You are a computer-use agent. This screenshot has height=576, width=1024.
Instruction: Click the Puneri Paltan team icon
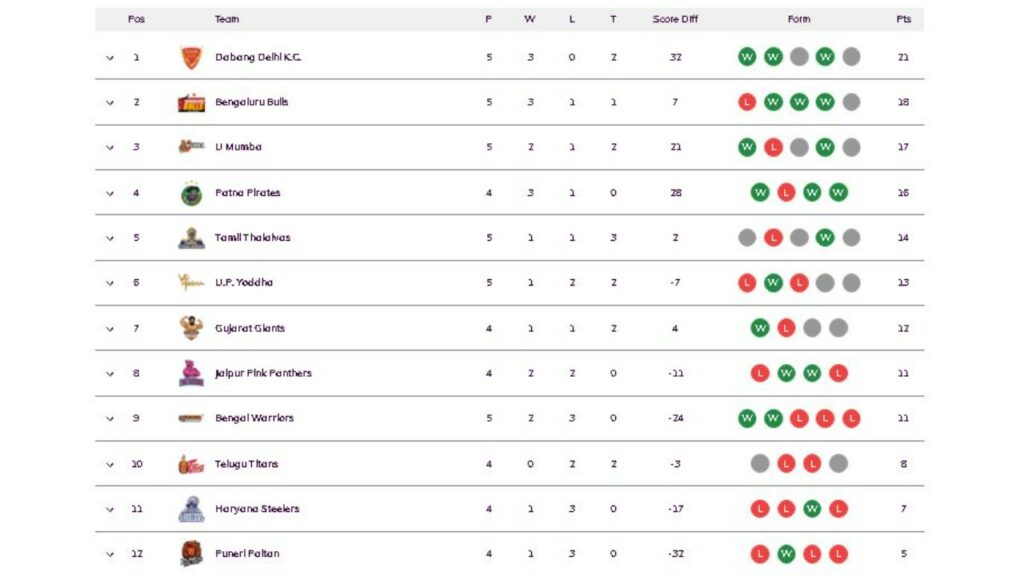190,553
